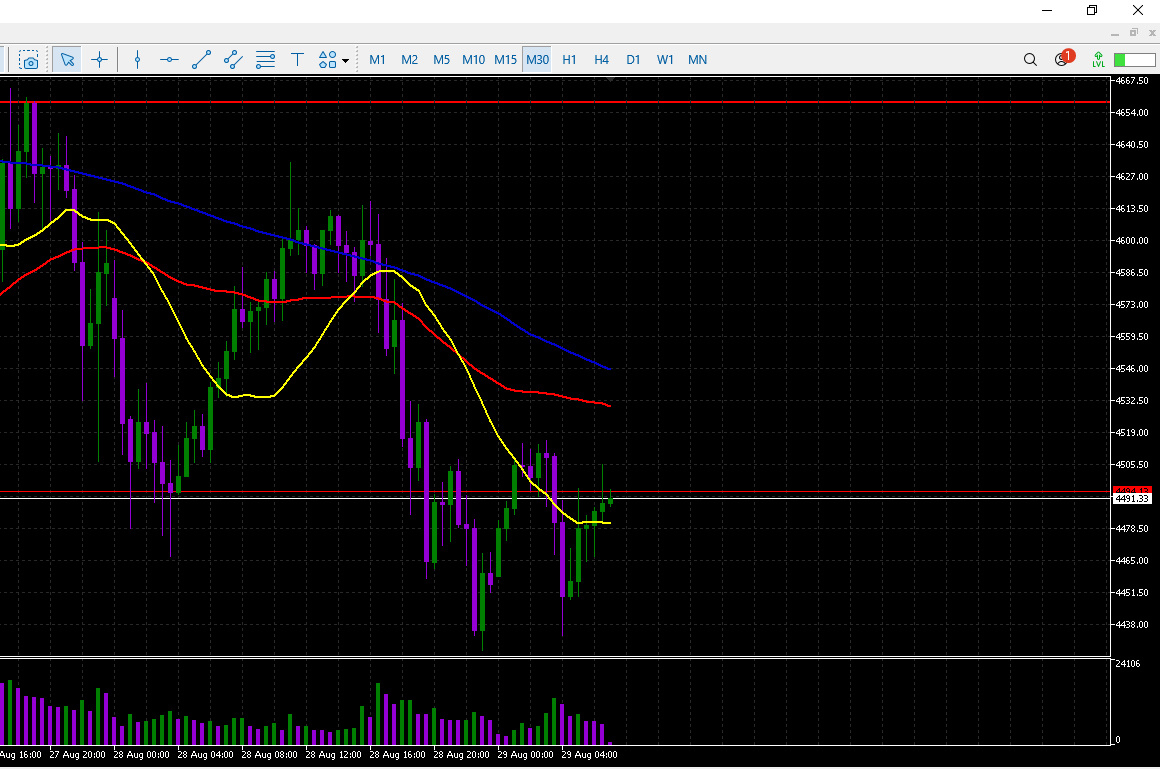
Task: Select the MN monthly timeframe
Action: 697,60
